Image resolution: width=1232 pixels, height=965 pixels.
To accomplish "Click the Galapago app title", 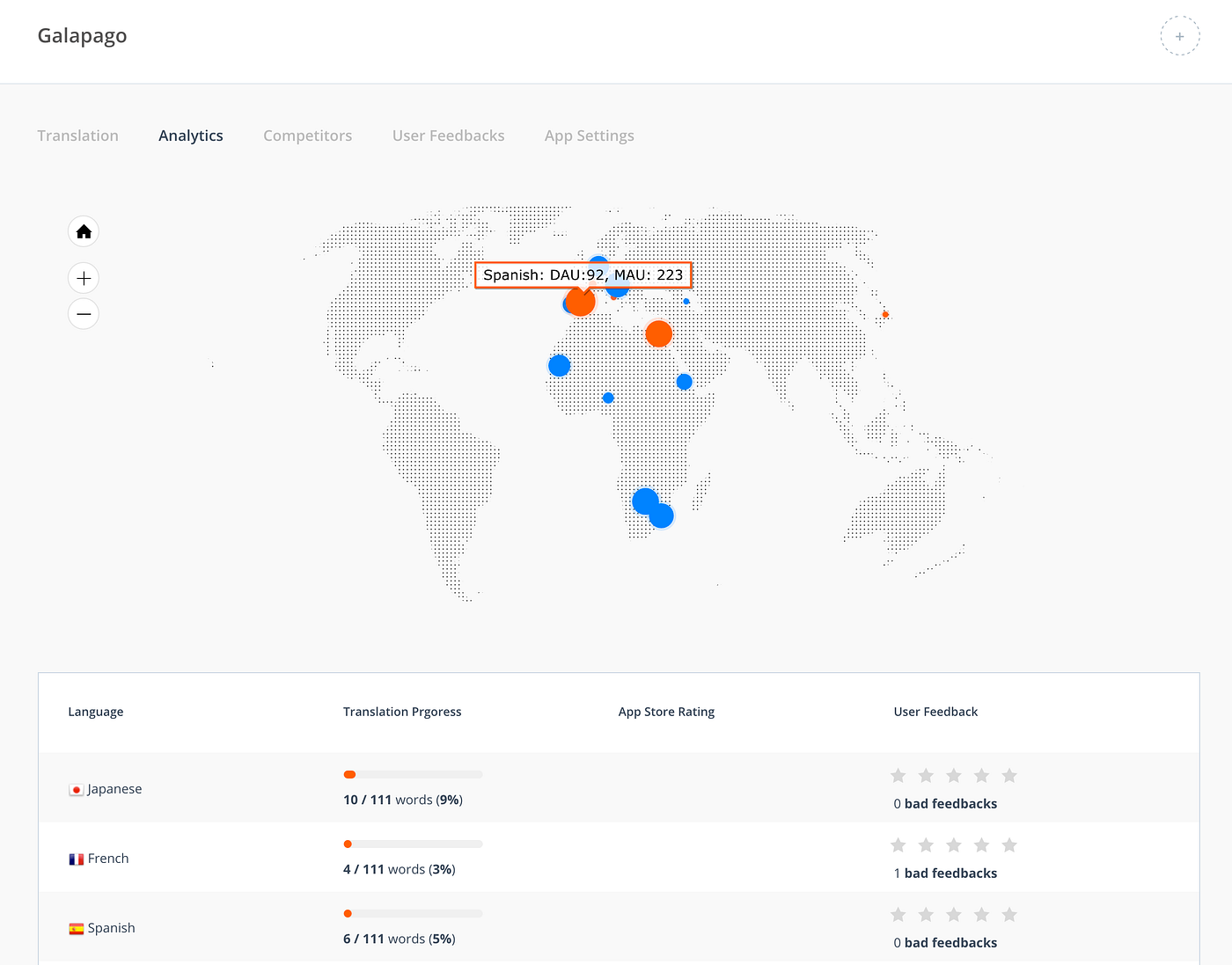I will [x=82, y=36].
